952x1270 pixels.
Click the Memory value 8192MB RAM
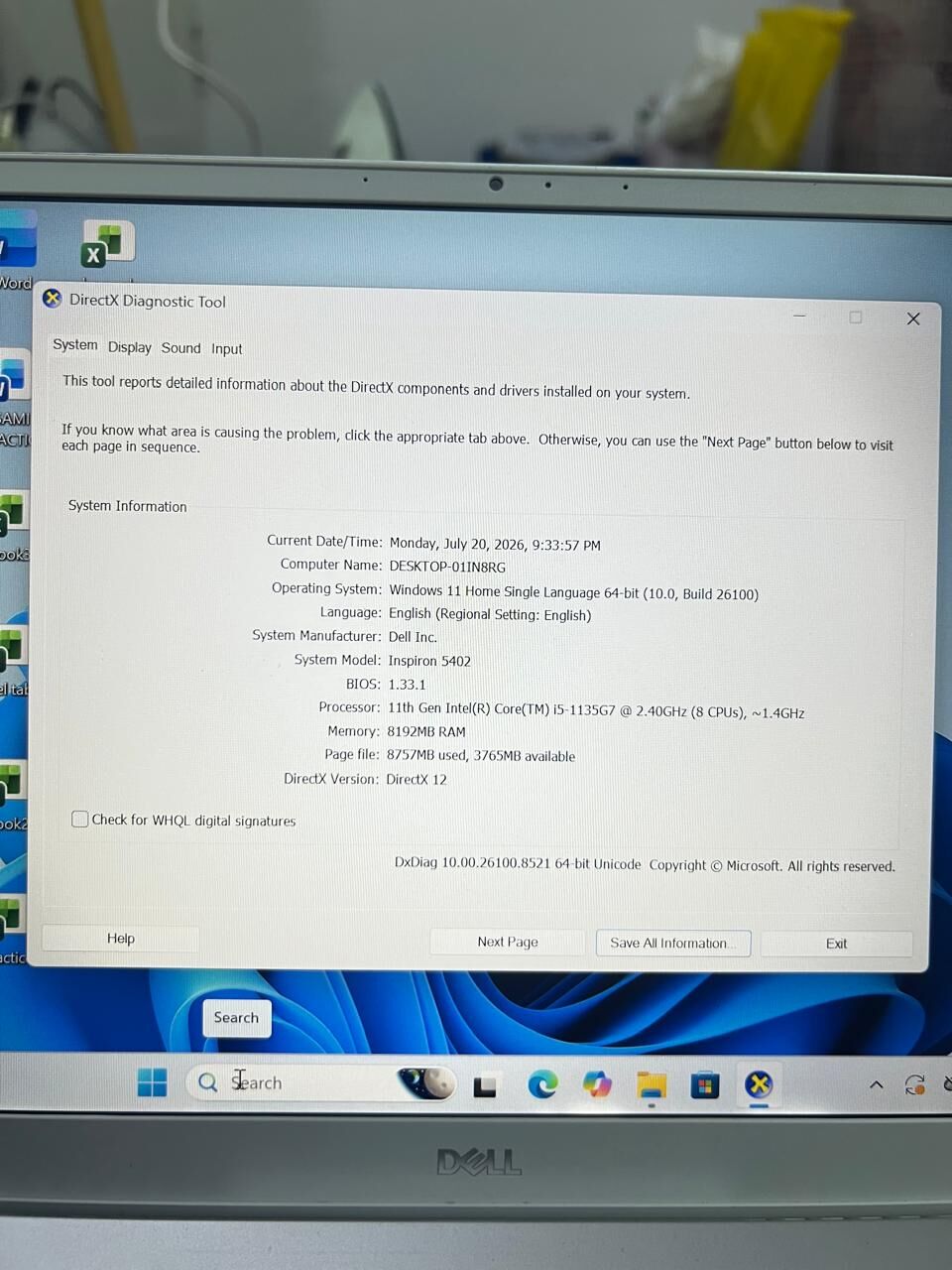tap(425, 731)
